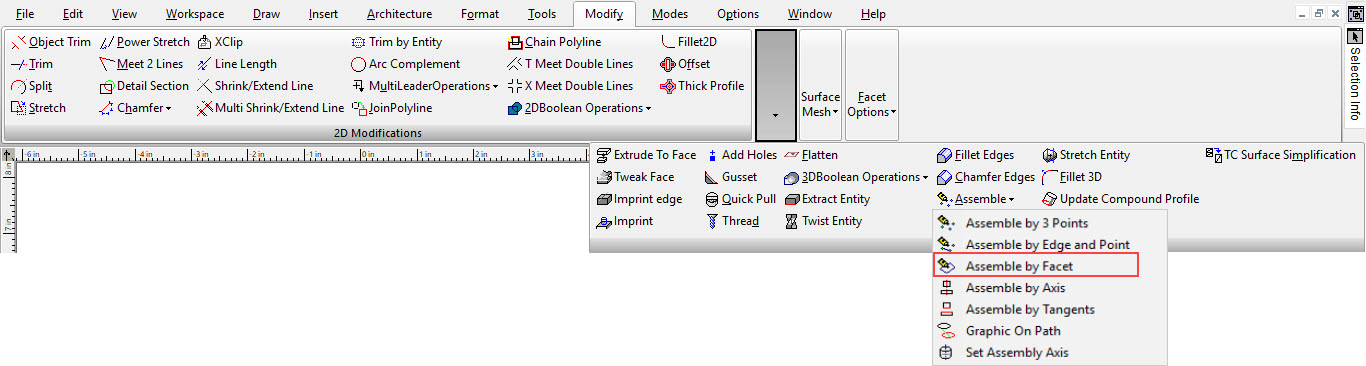Click the gray 3D modifications dropdown button
Viewport: 1366px width, 366px height.
(x=776, y=85)
